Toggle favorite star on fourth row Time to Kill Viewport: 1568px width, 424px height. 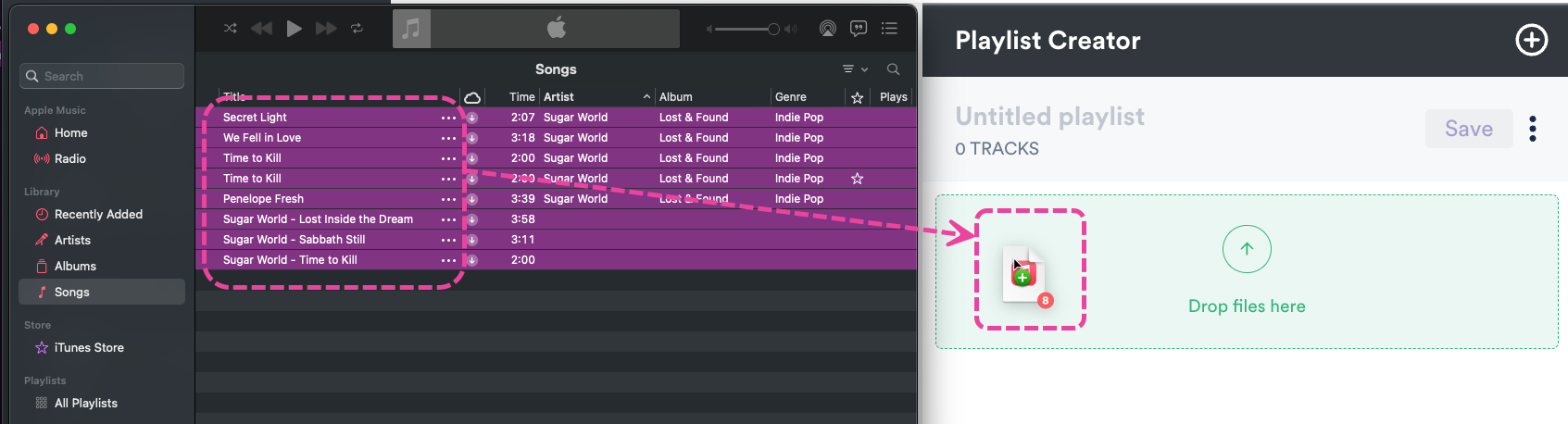[858, 179]
